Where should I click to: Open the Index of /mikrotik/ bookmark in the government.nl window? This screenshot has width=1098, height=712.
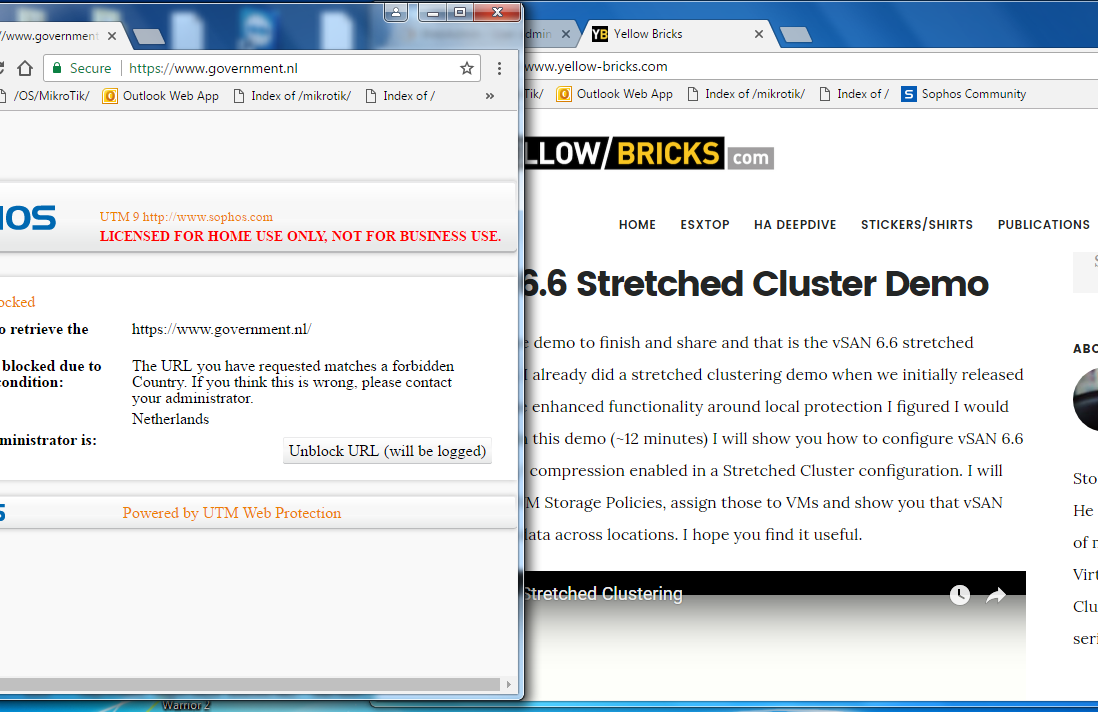pos(292,96)
